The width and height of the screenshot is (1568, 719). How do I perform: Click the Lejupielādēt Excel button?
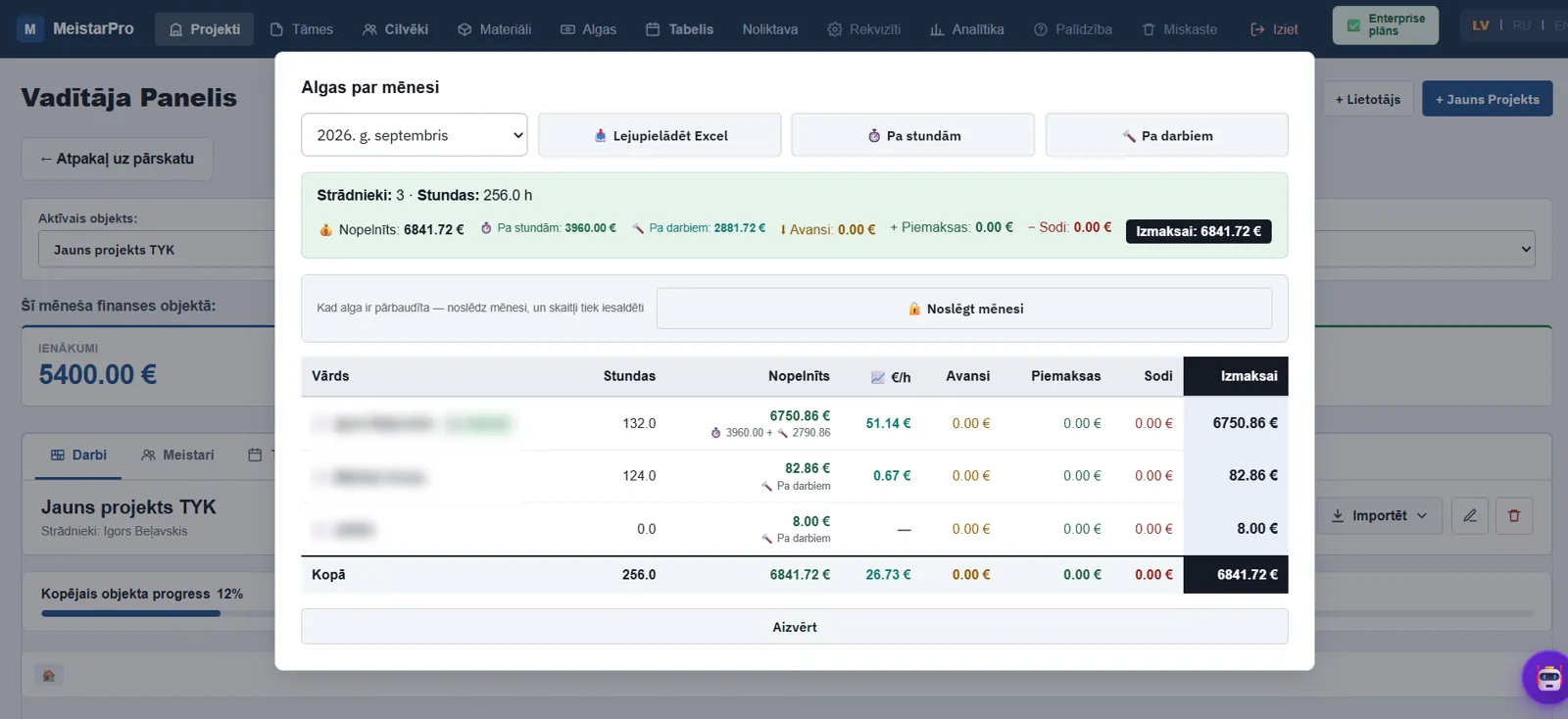tap(660, 135)
